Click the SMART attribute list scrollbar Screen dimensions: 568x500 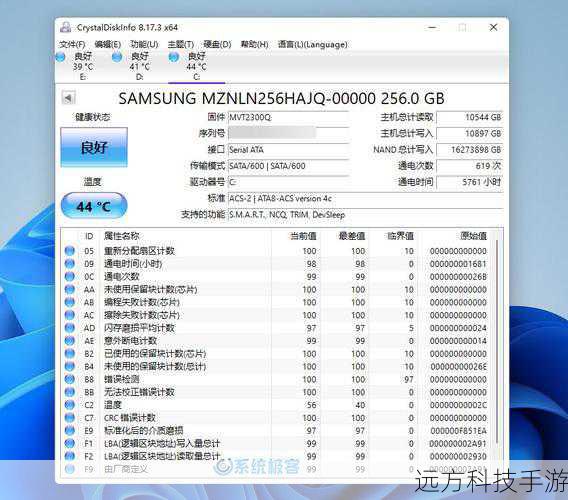pos(497,341)
